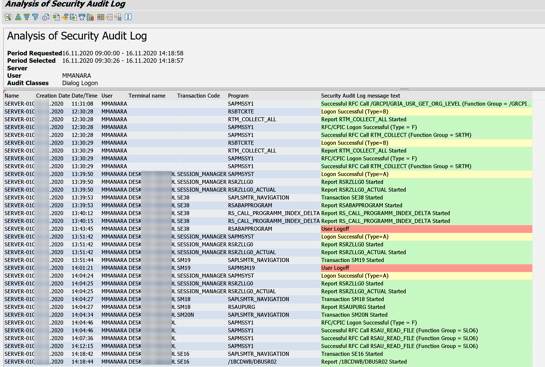Viewport: 545px width, 367px height.
Task: Sort ascending using the toolbar icon
Action: coord(18,17)
